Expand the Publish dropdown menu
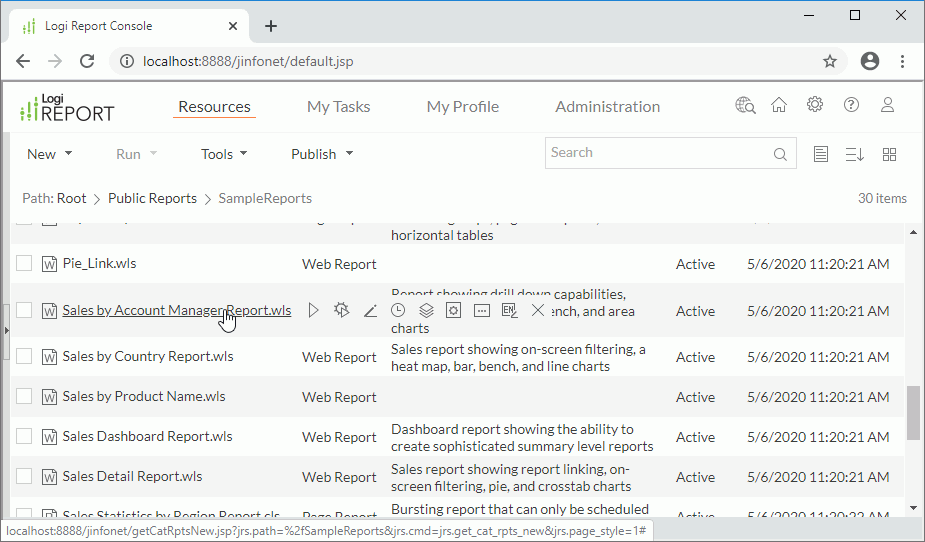 tap(322, 154)
